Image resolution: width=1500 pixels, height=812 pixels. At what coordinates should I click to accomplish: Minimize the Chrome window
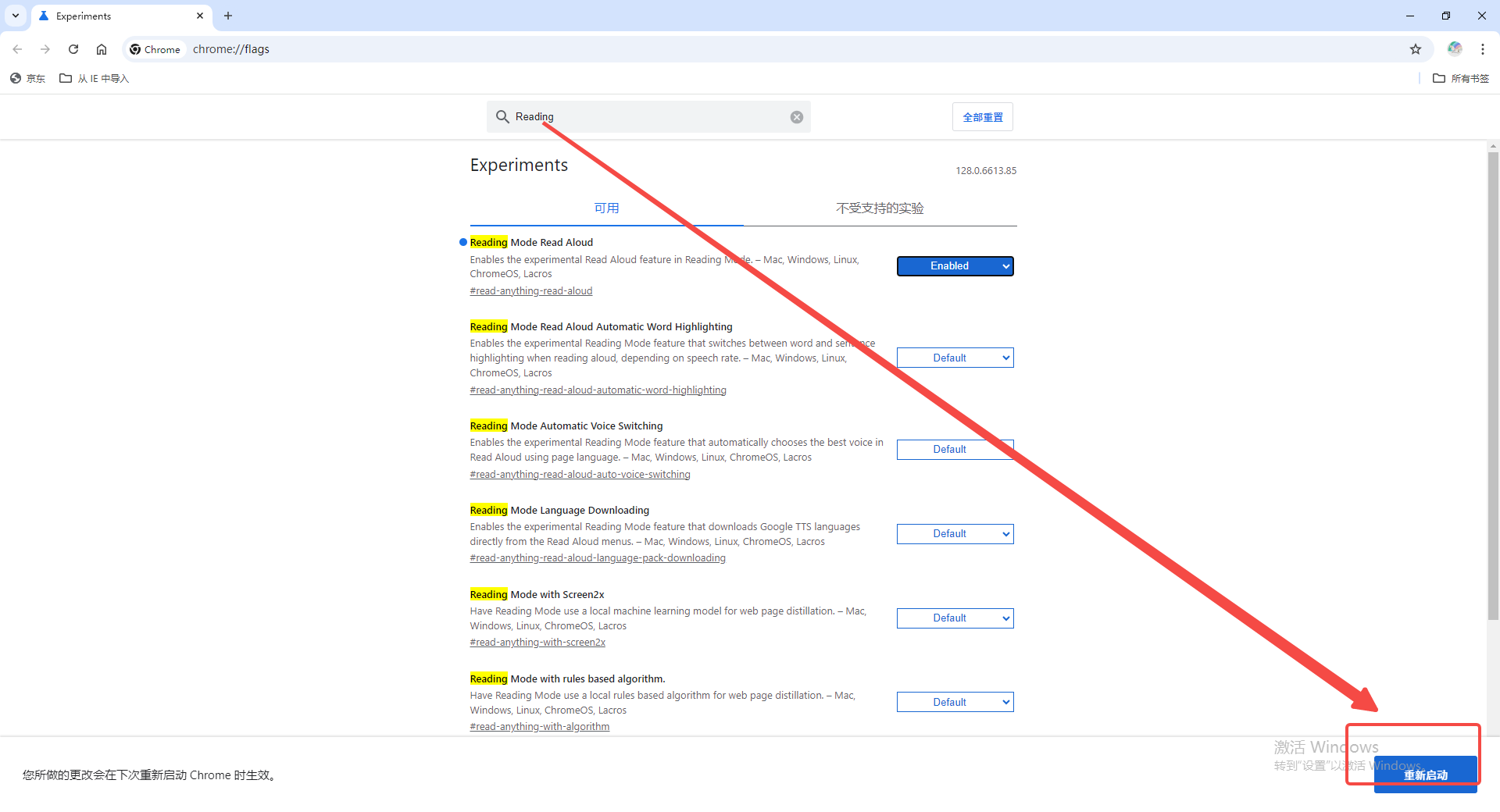(1410, 16)
